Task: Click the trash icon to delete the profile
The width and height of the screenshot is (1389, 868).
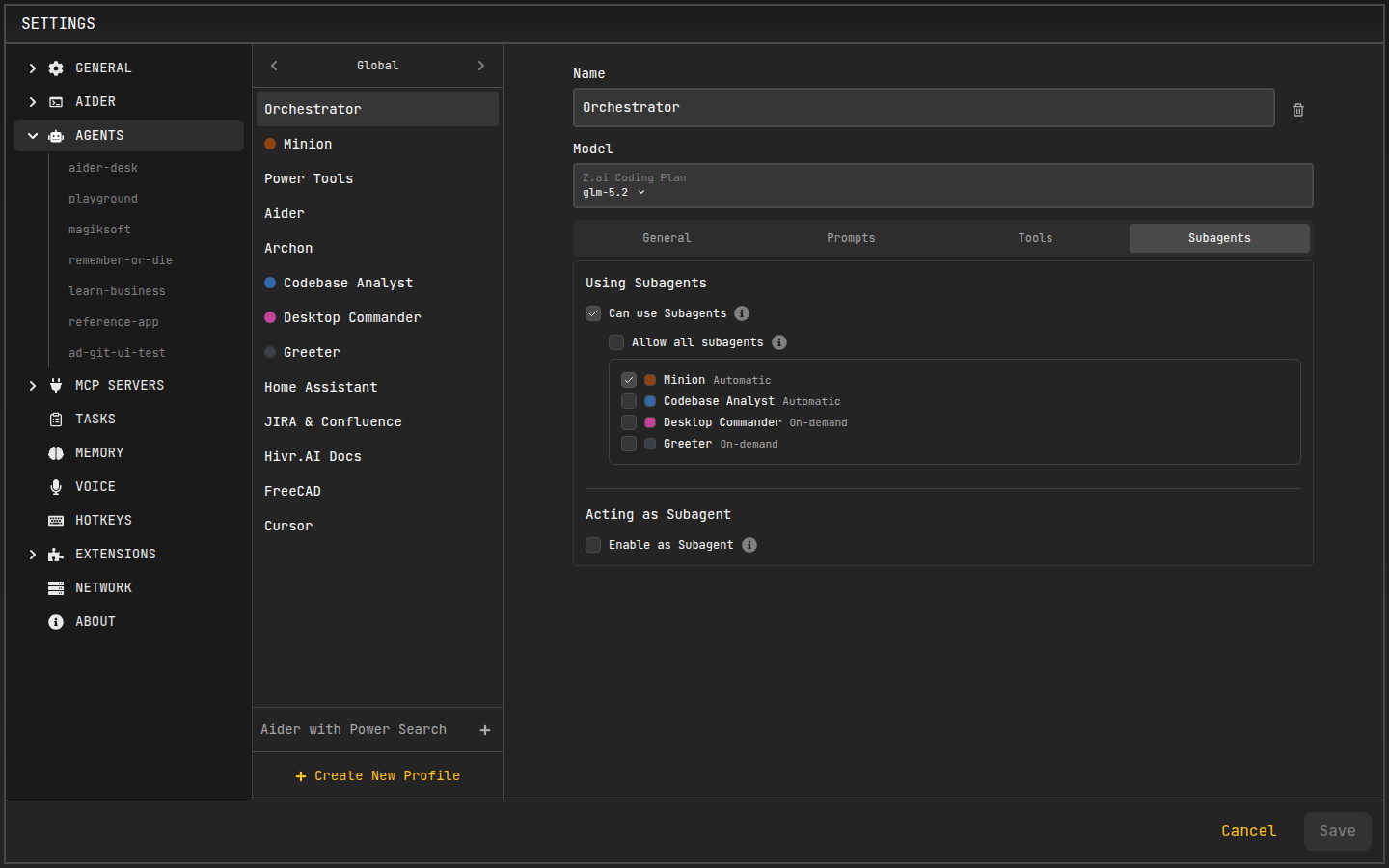Action: pos(1298,110)
